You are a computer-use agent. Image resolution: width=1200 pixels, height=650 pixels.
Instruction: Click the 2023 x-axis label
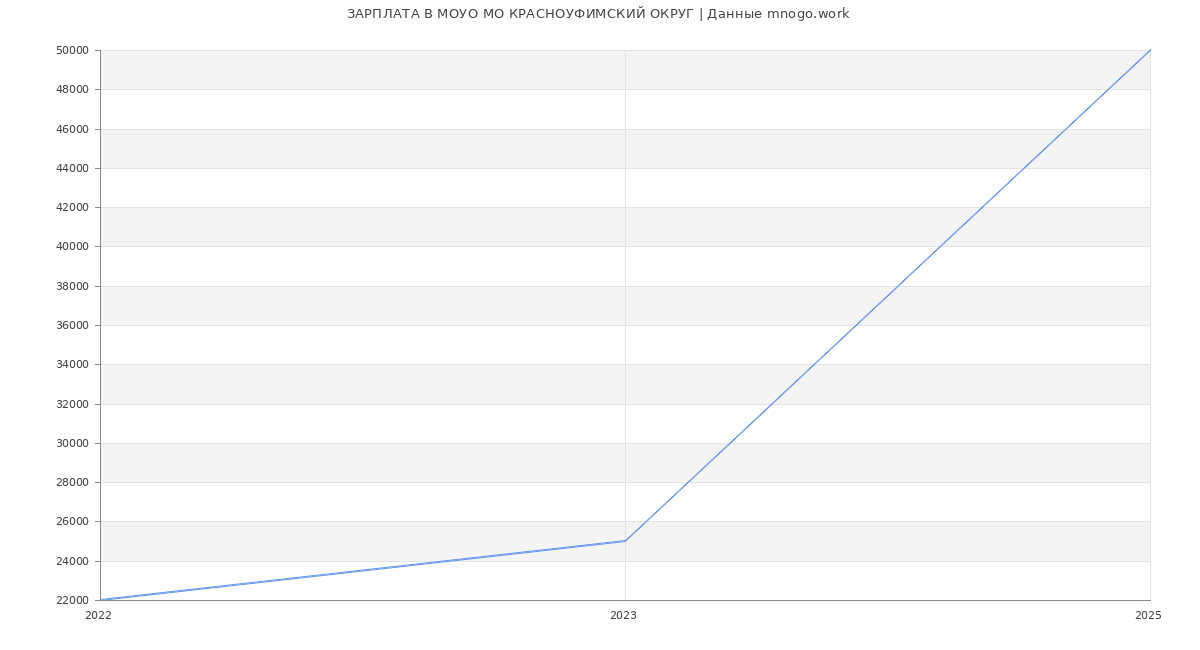623,616
